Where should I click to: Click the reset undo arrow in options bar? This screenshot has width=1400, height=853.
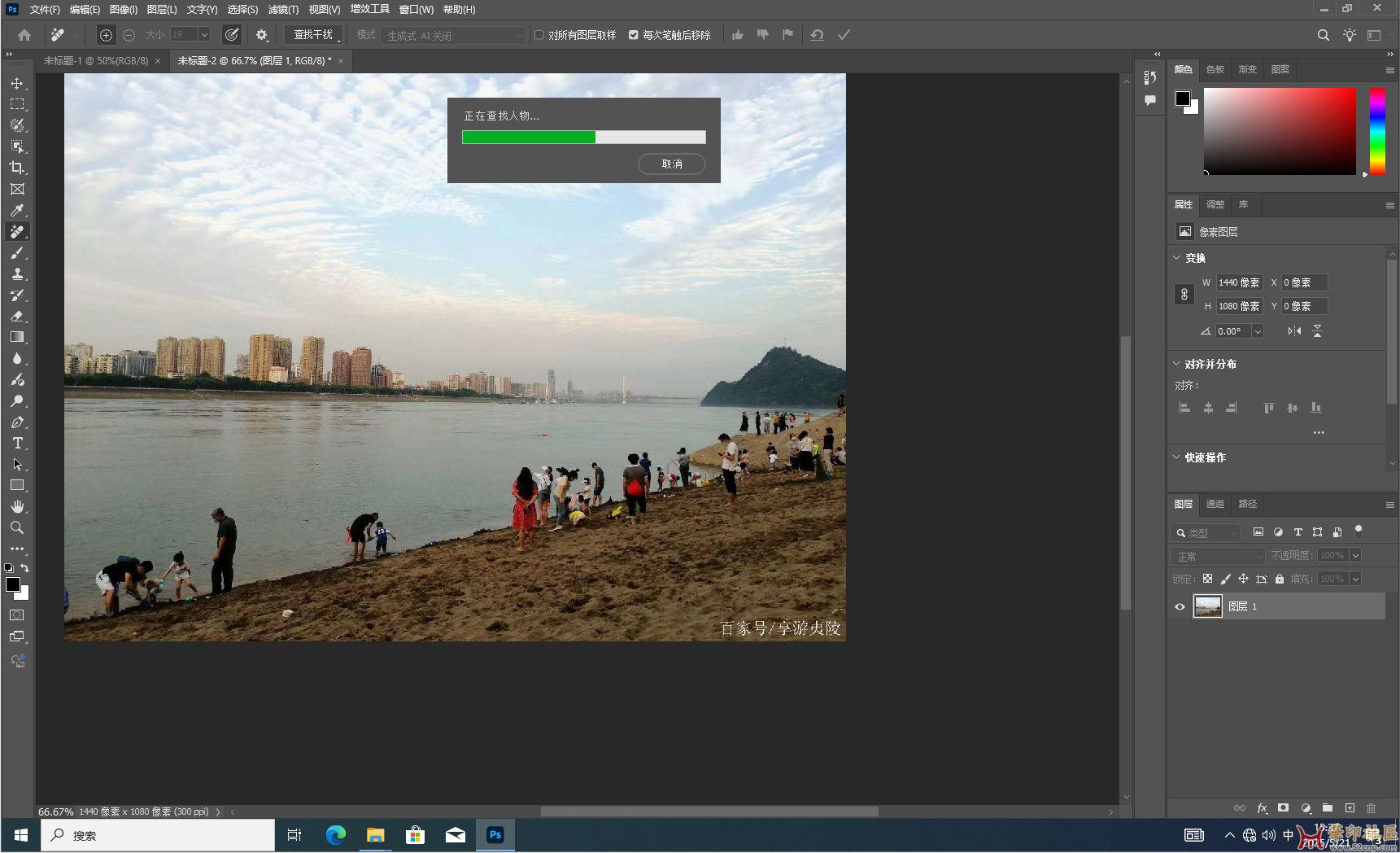817,35
